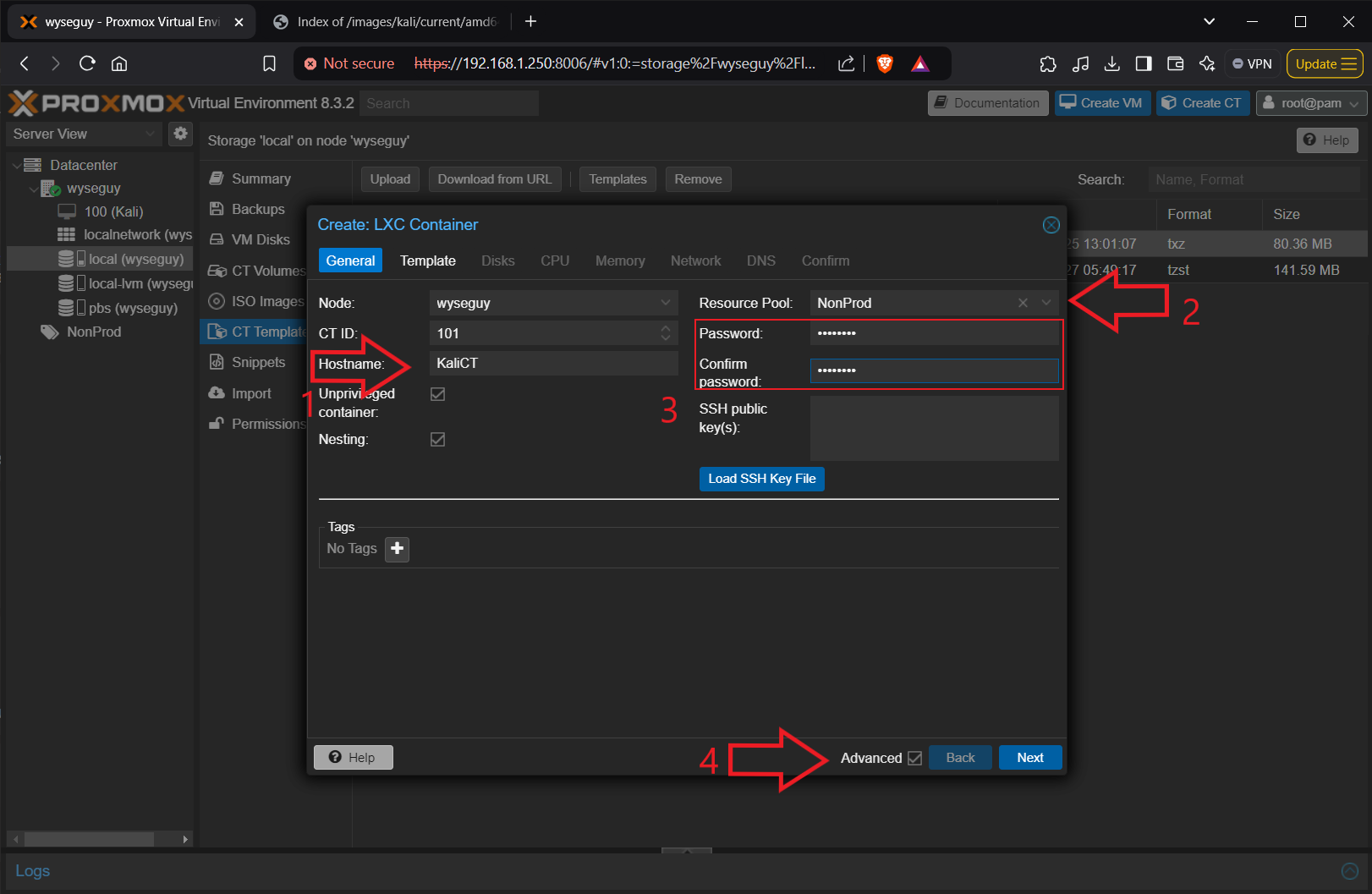The image size is (1372, 894).
Task: Toggle the browser sidebar panel icon
Action: (x=1144, y=63)
